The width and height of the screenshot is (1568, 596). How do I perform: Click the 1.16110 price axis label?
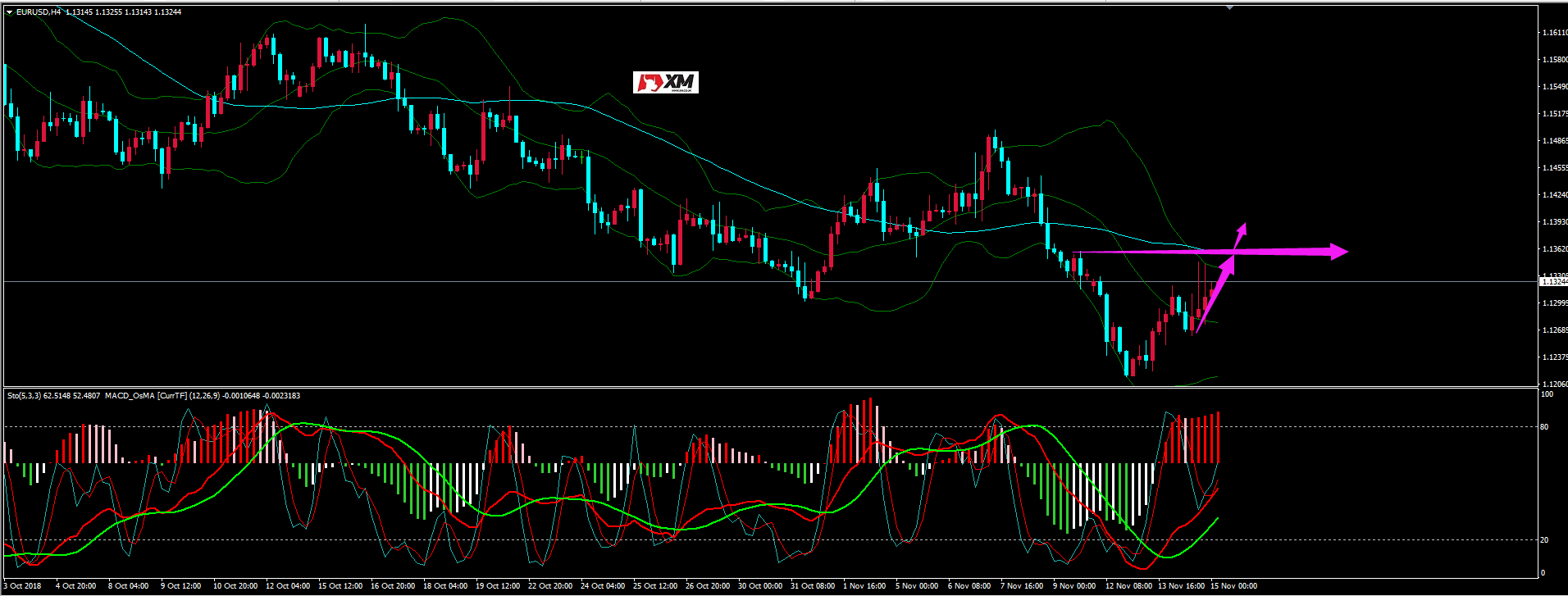(1555, 33)
